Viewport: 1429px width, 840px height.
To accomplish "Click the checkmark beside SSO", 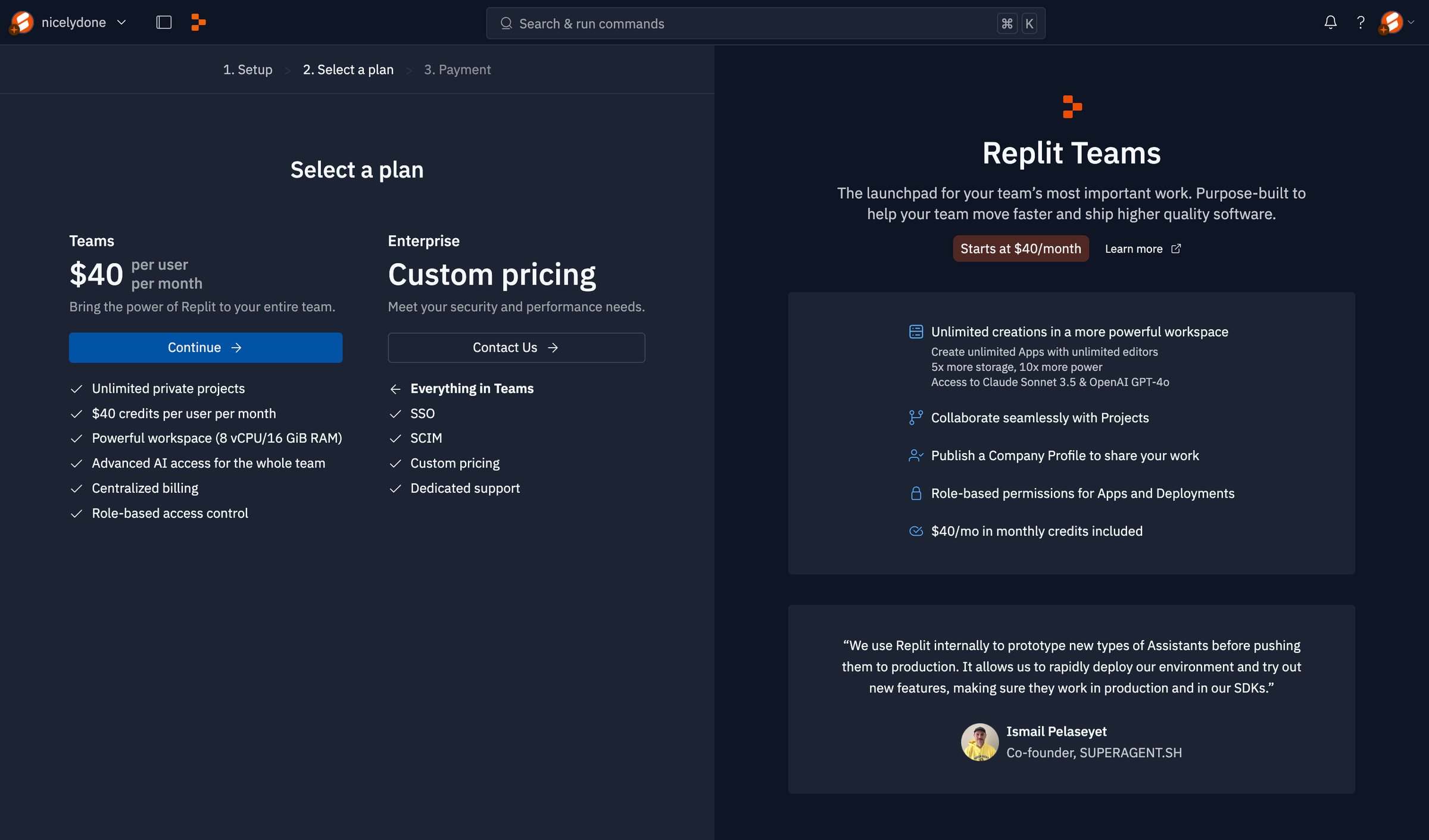I will tap(395, 414).
